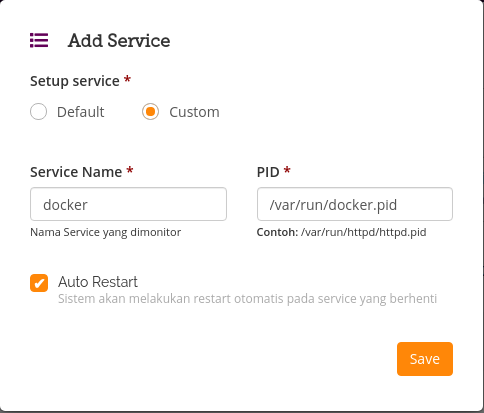
Task: Click the Custom radio label text
Action: pos(194,112)
